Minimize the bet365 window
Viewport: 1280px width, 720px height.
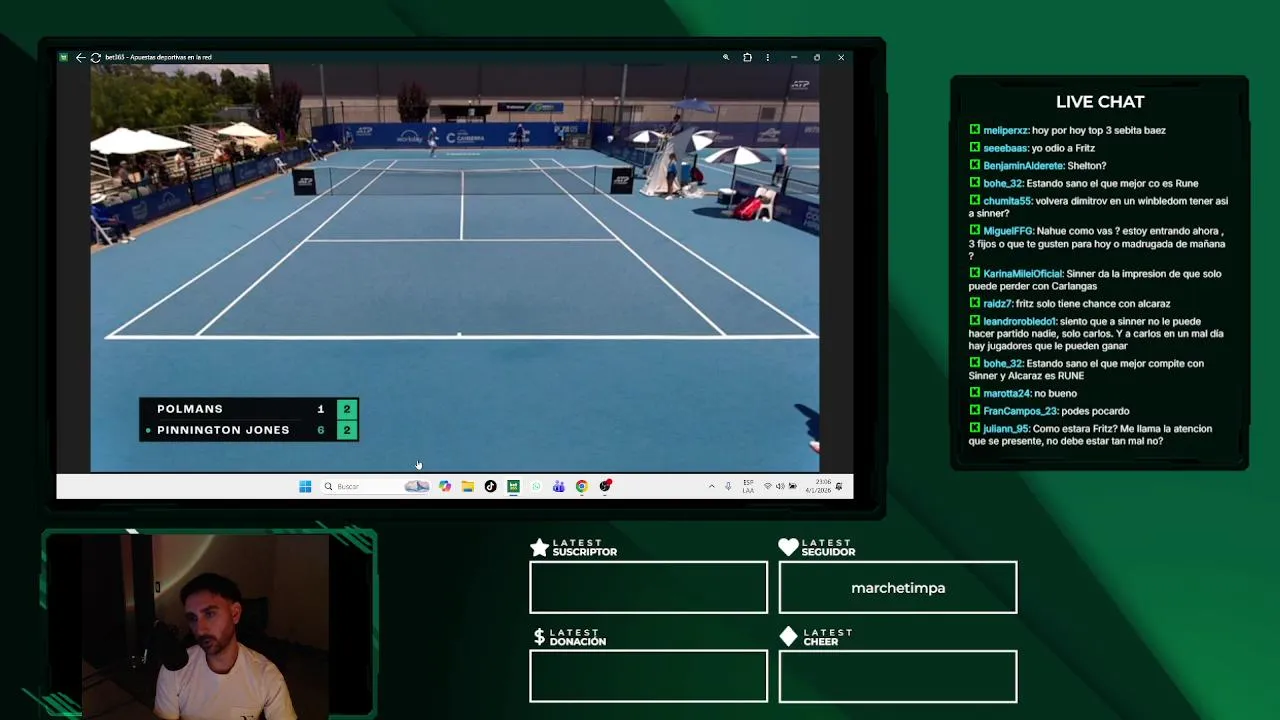pyautogui.click(x=794, y=57)
